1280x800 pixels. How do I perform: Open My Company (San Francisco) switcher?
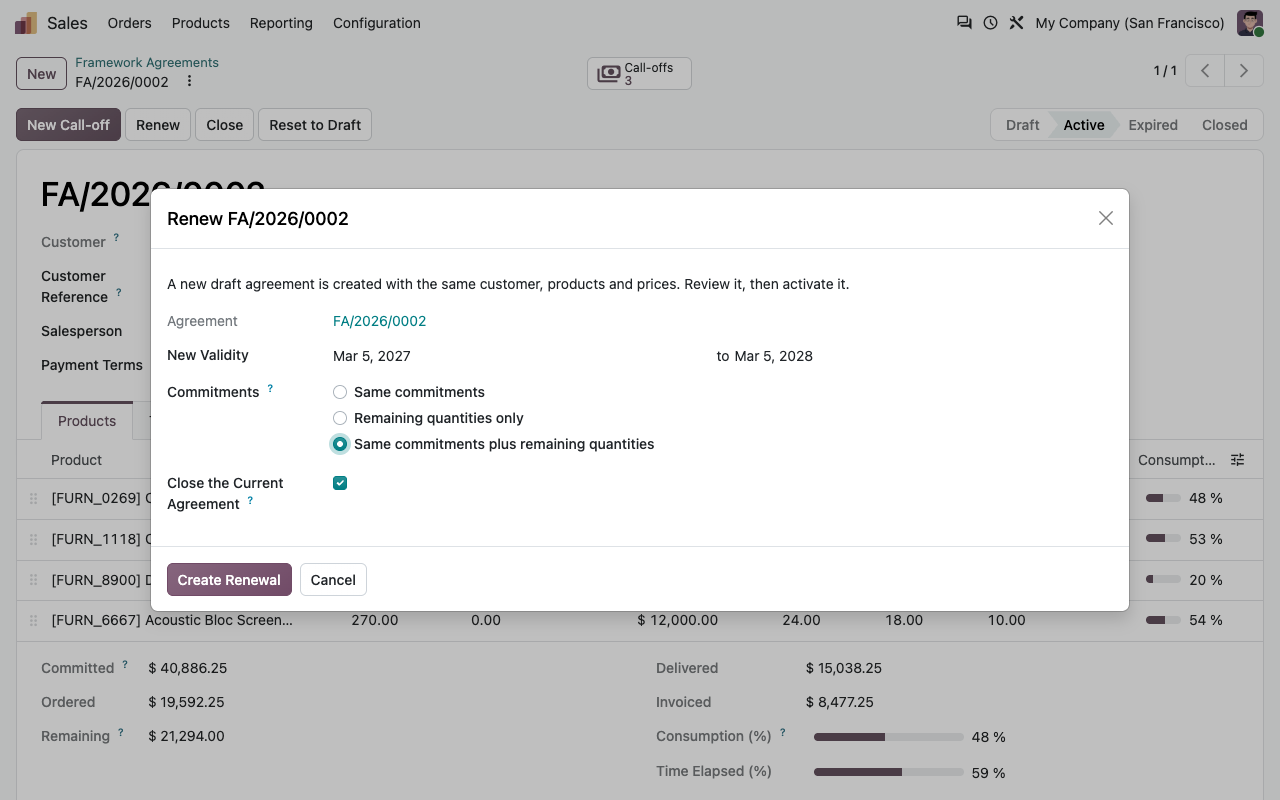click(x=1130, y=23)
